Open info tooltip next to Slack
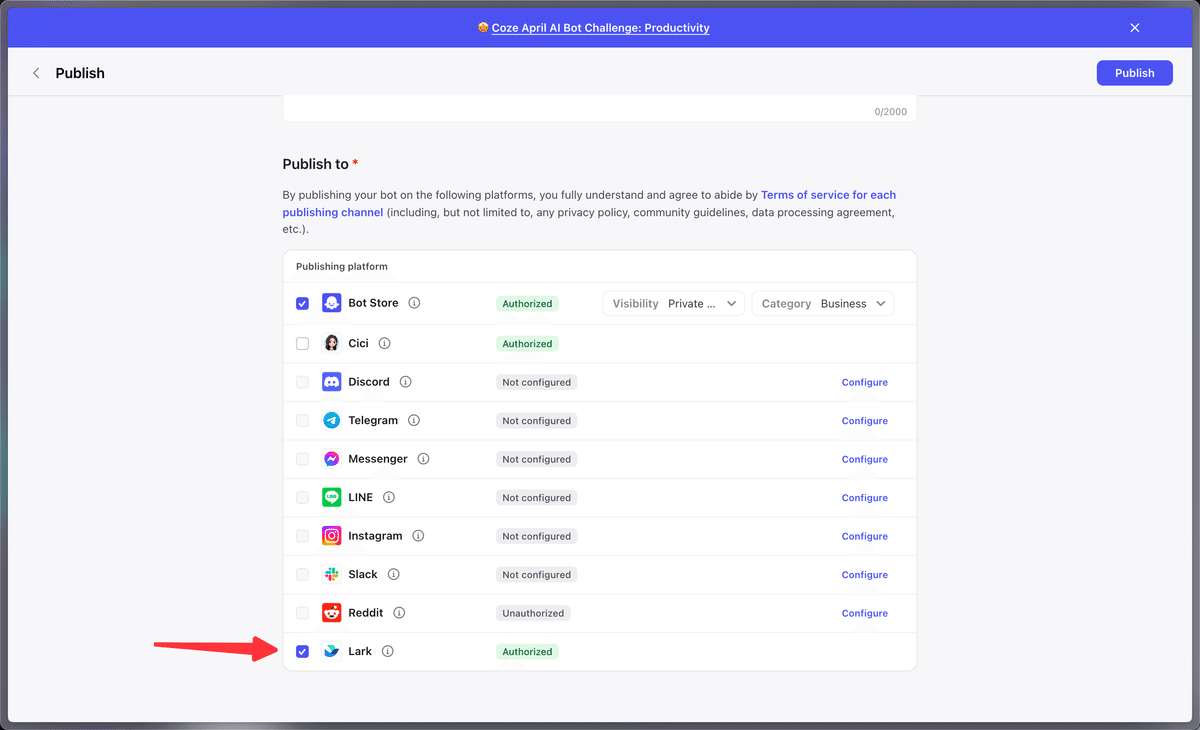1200x730 pixels. pyautogui.click(x=393, y=575)
